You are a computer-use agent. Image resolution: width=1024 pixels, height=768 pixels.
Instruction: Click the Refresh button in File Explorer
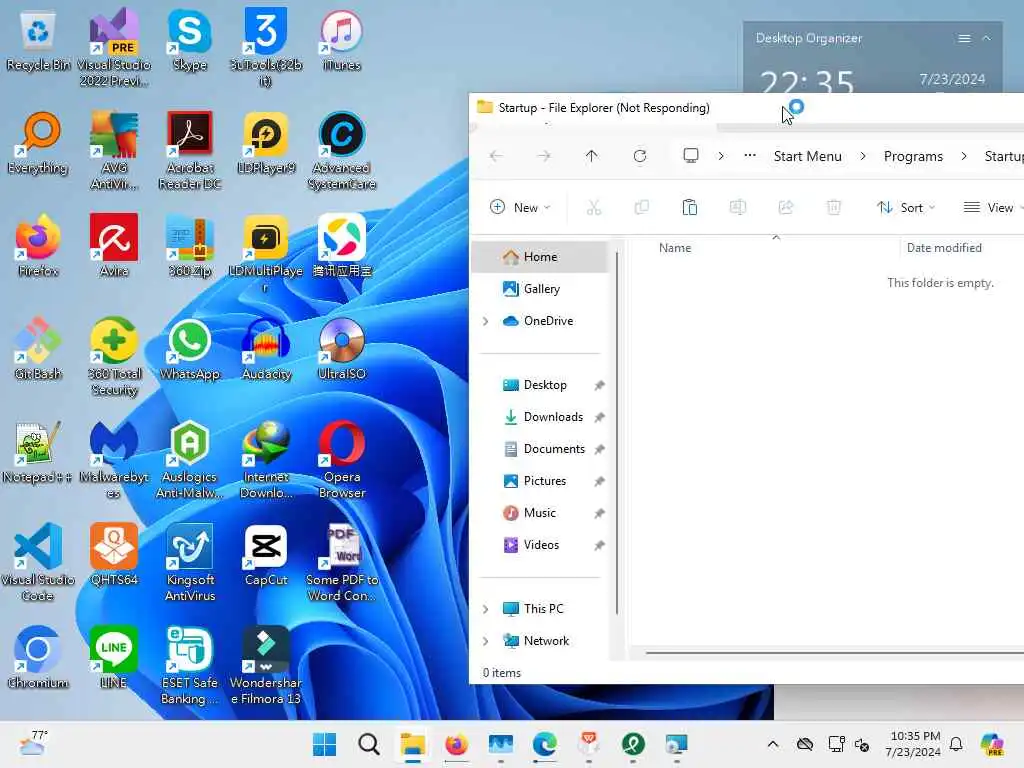(x=640, y=156)
